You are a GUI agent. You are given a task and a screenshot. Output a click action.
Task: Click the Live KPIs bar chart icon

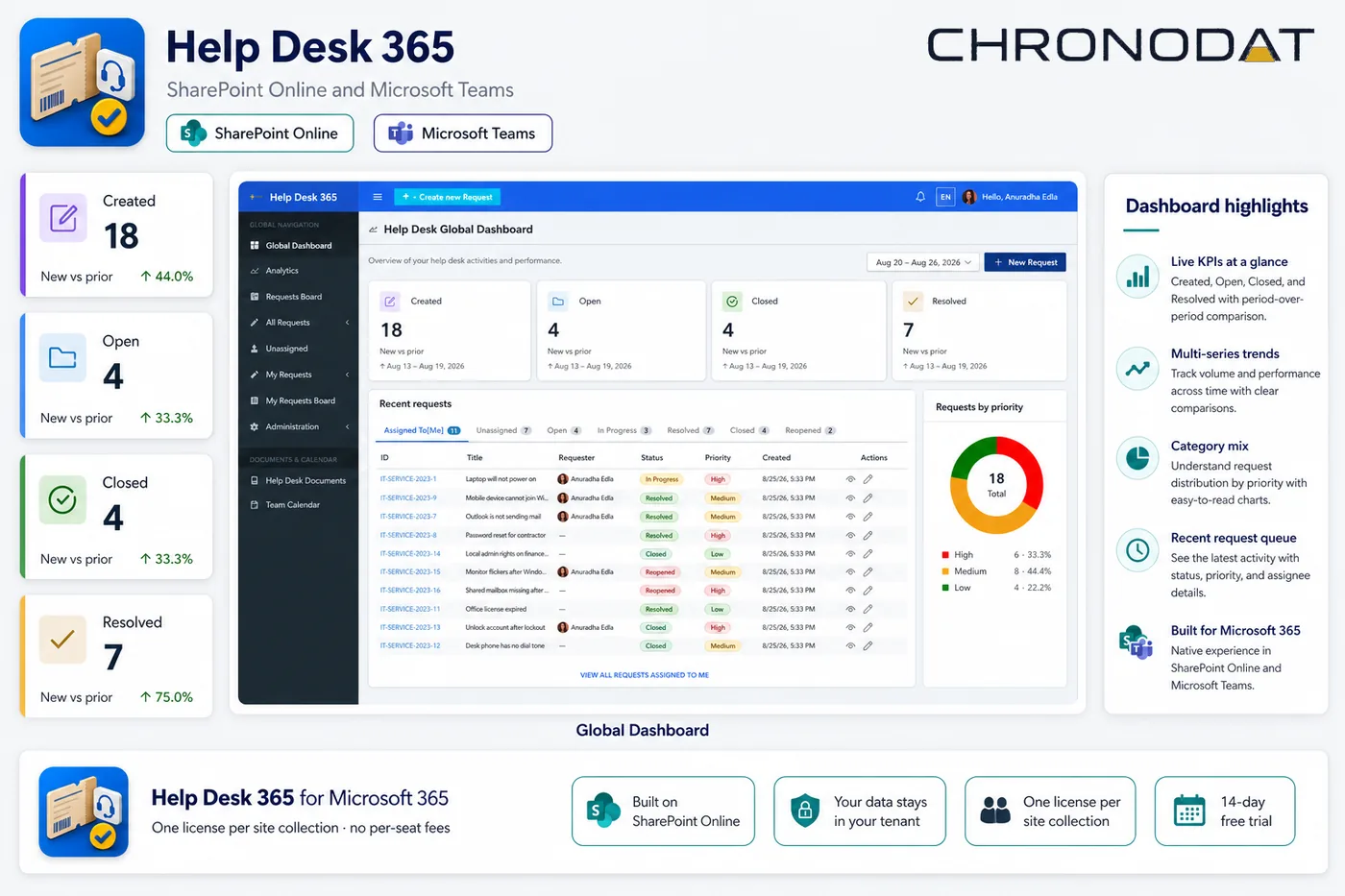(x=1137, y=278)
